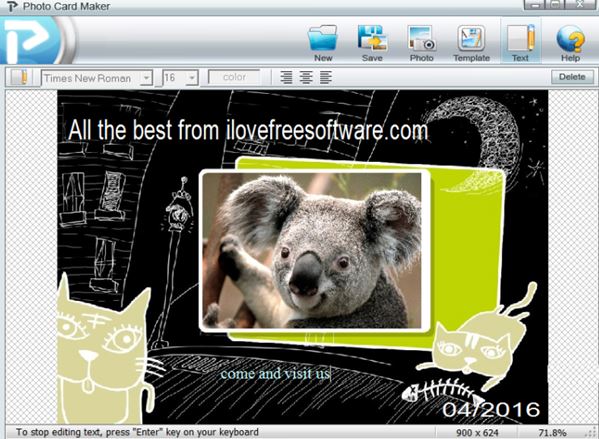Viewport: 599px width, 439px height.
Task: Click the koala photo on the card
Action: 312,250
